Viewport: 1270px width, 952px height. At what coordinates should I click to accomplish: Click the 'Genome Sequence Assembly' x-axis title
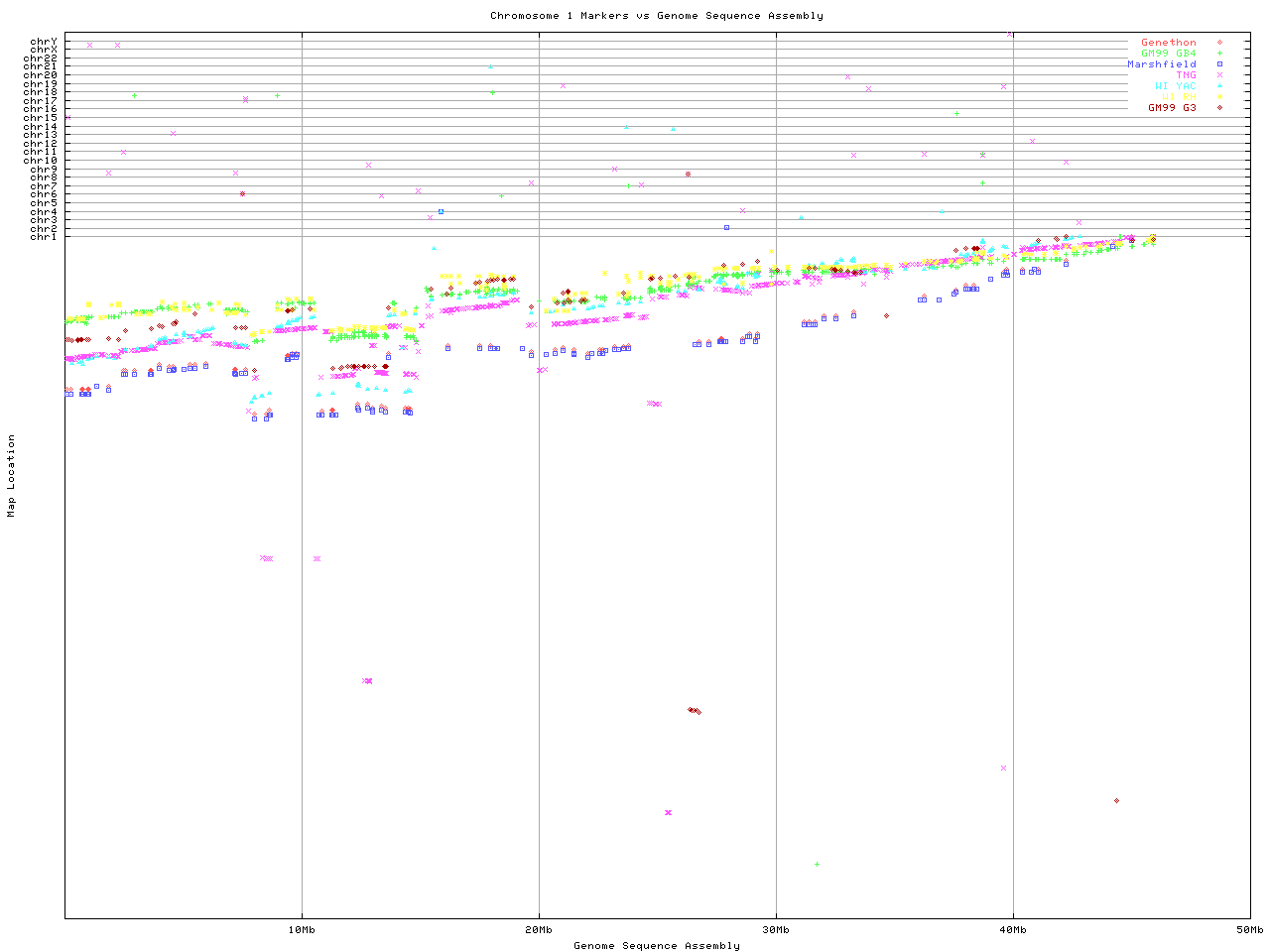point(656,946)
